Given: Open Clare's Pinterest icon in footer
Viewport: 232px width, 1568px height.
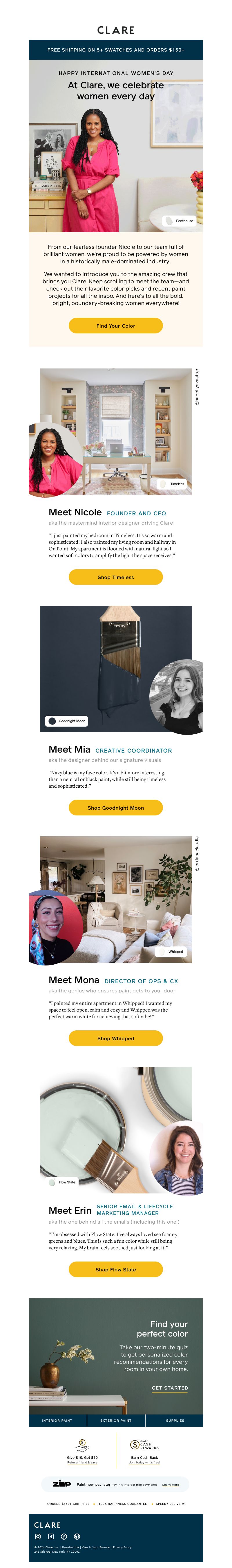Looking at the screenshot, I should coord(77,1536).
